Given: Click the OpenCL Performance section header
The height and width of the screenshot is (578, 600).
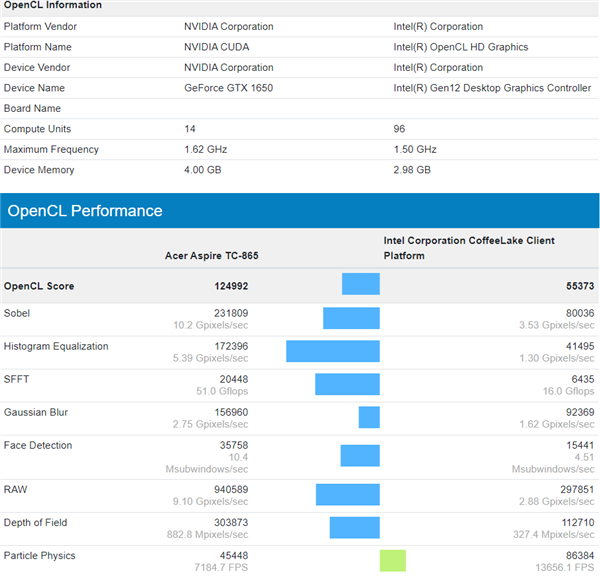Looking at the screenshot, I should coord(85,211).
